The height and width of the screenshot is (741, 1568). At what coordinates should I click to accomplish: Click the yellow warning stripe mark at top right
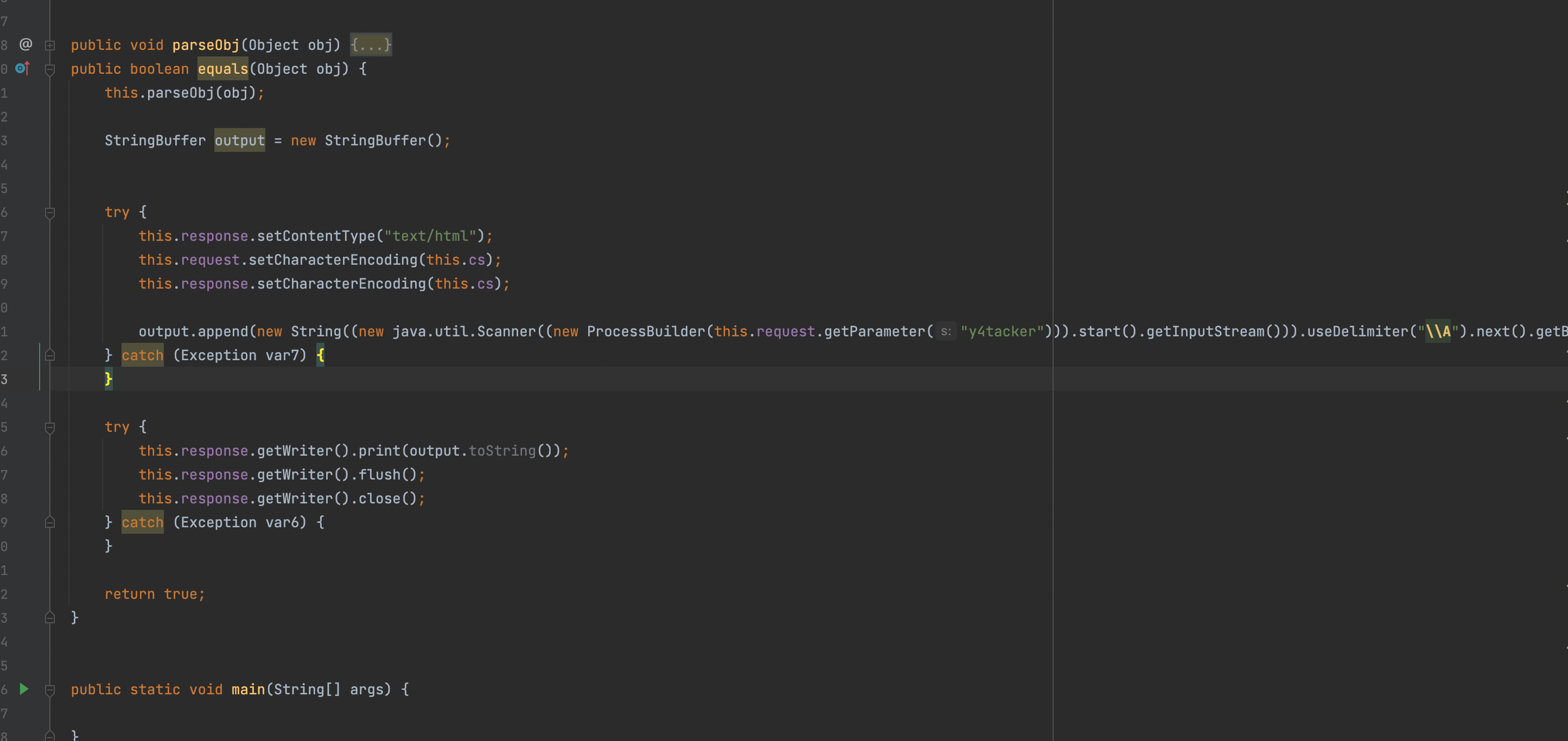tap(1566, 192)
